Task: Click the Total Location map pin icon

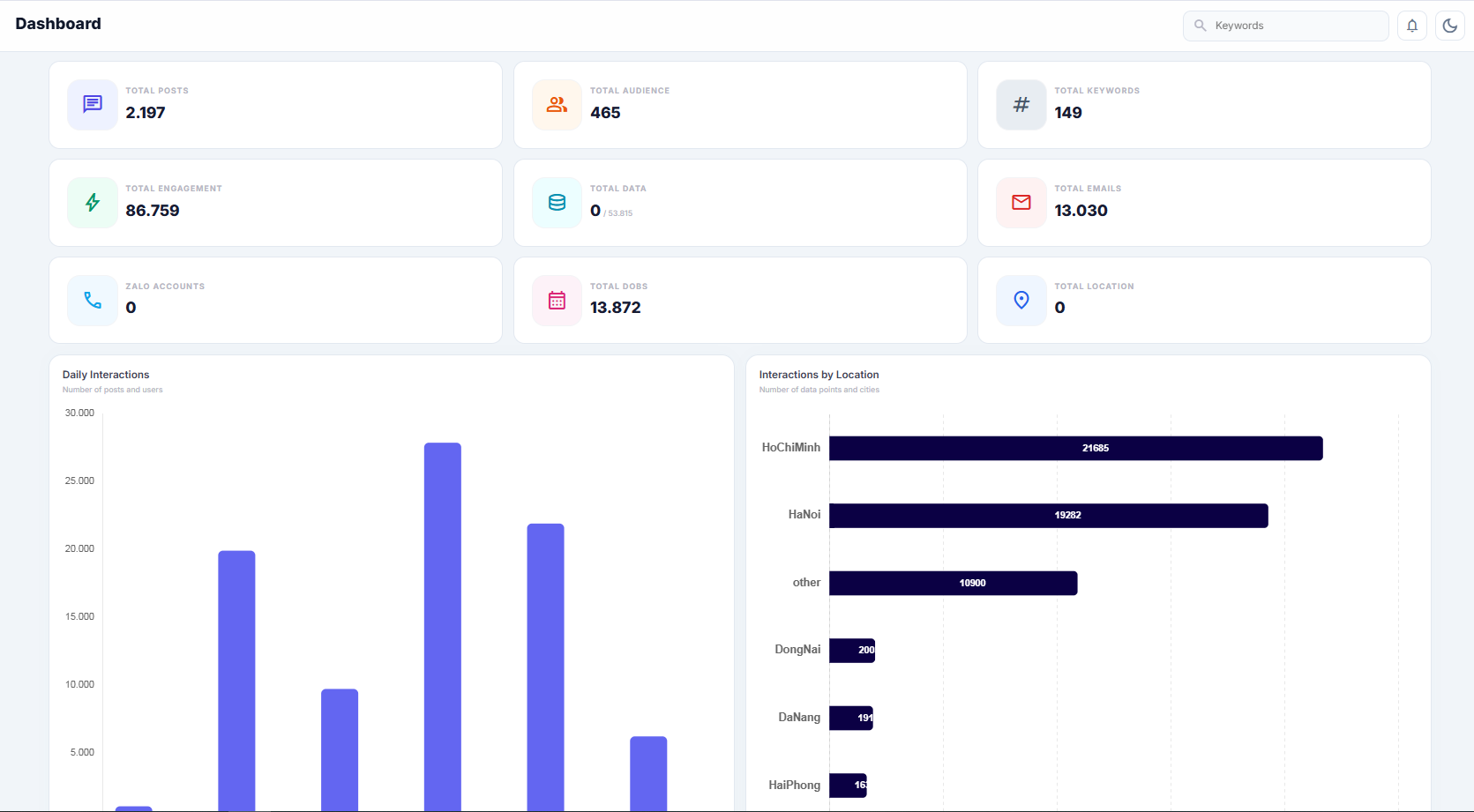Action: click(x=1021, y=300)
